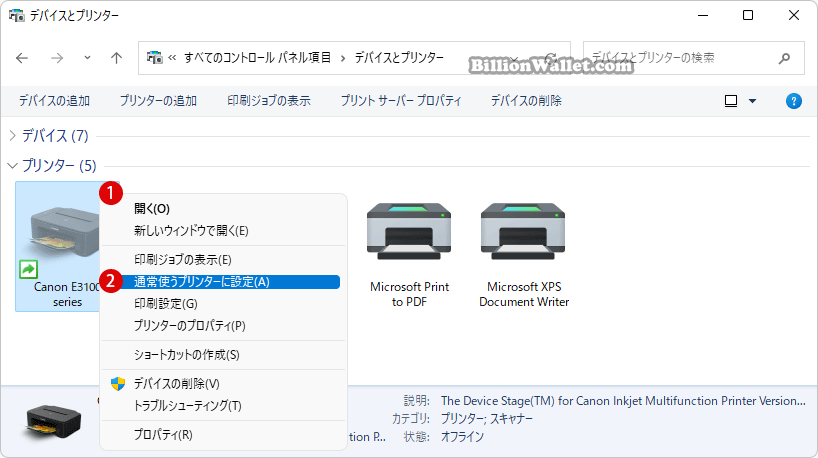Open Help with the blue question icon
Viewport: 818px width, 458px height.
click(x=793, y=101)
